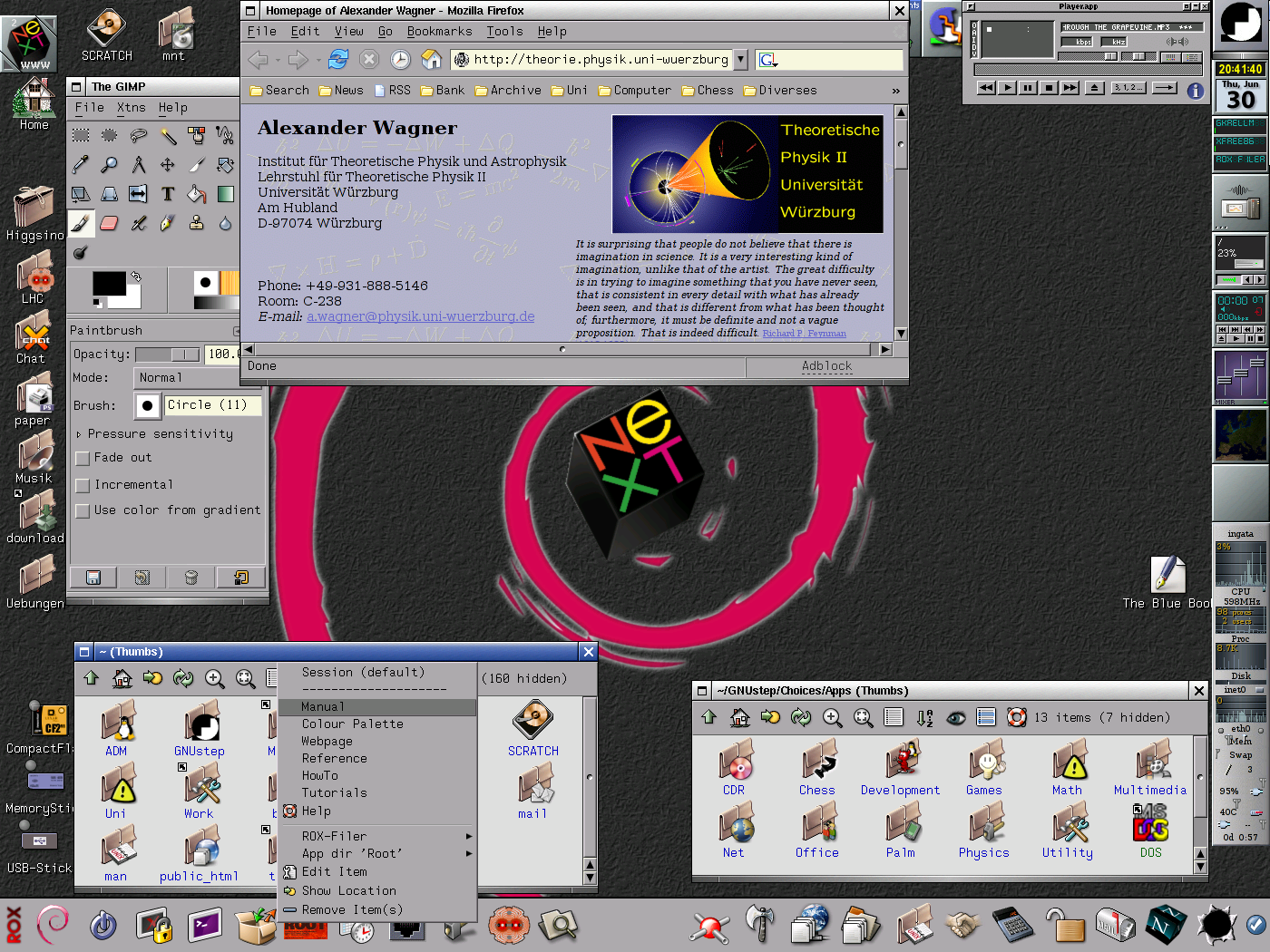The width and height of the screenshot is (1270, 952).
Task: Enable the Incremental checkbox
Action: coord(83,485)
